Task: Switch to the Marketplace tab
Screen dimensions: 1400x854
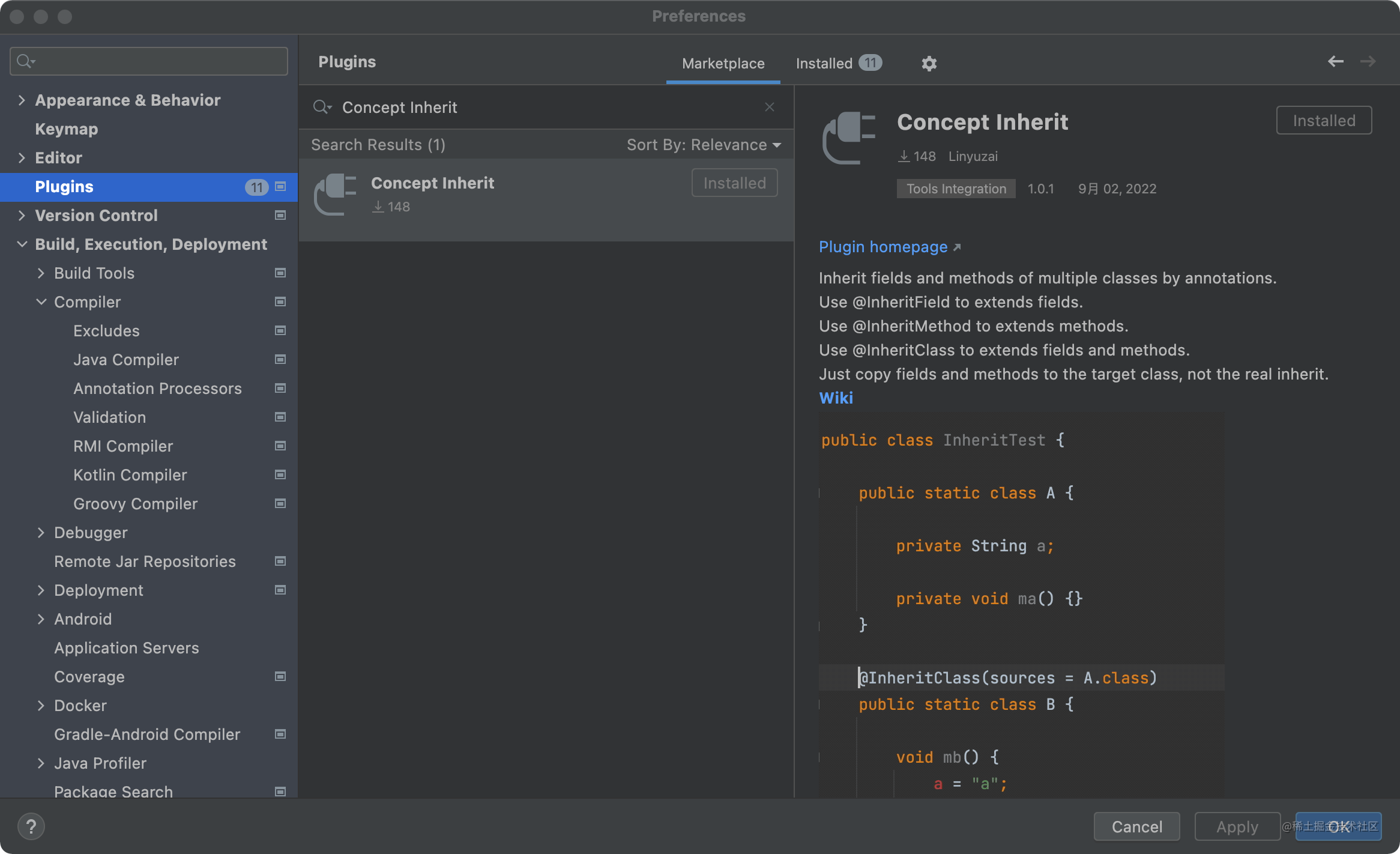Action: [x=723, y=63]
